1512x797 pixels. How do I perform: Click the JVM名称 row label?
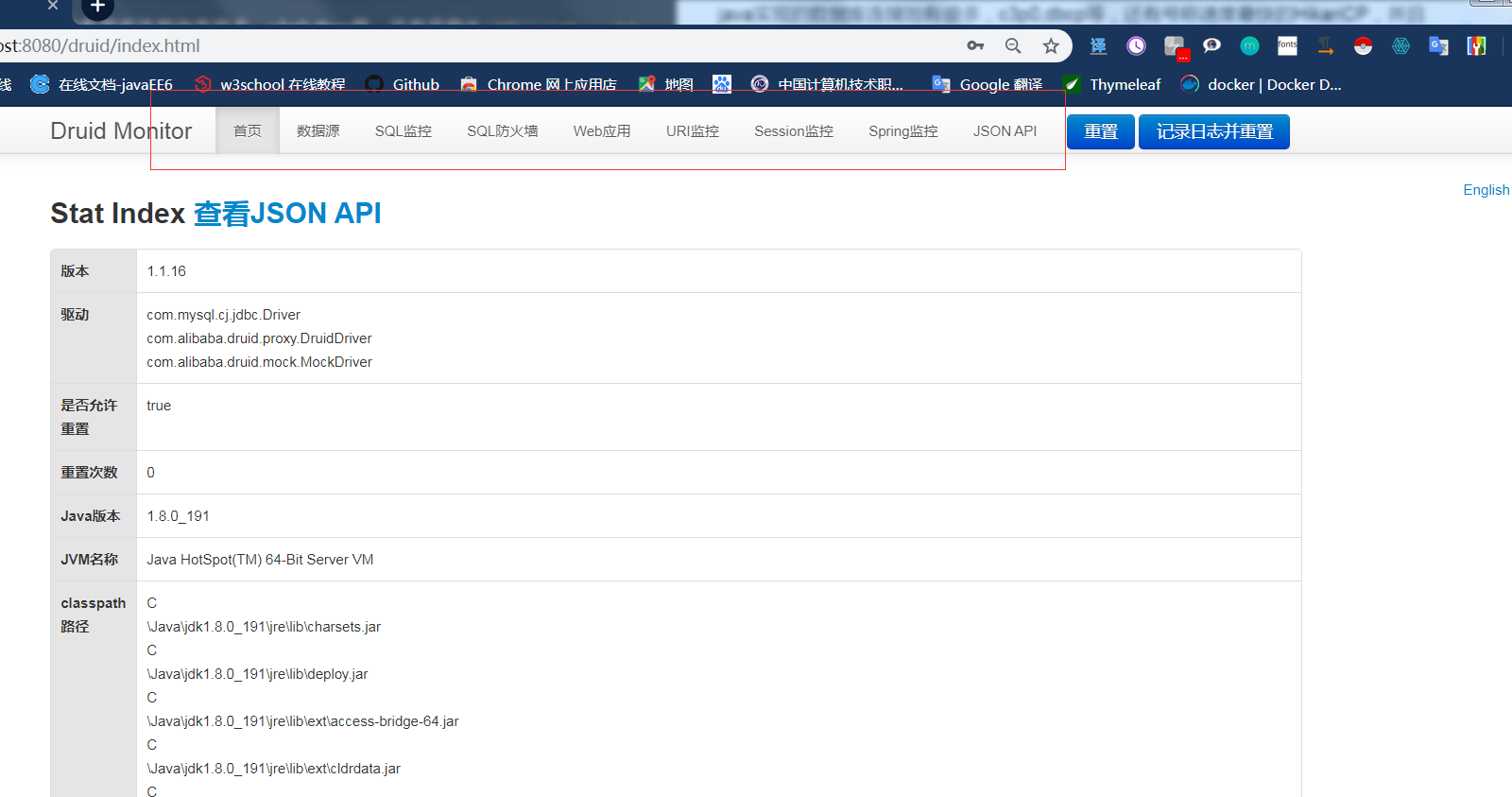coord(89,560)
